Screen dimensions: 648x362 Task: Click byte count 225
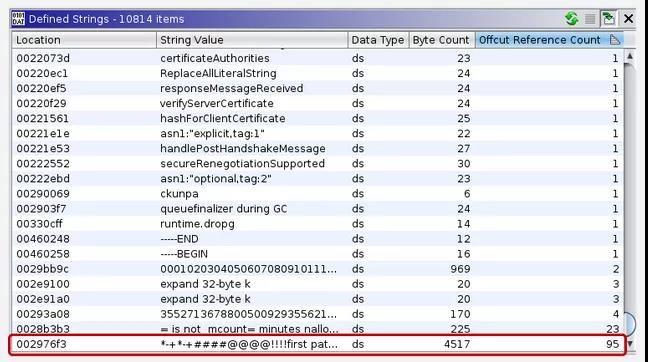point(460,329)
